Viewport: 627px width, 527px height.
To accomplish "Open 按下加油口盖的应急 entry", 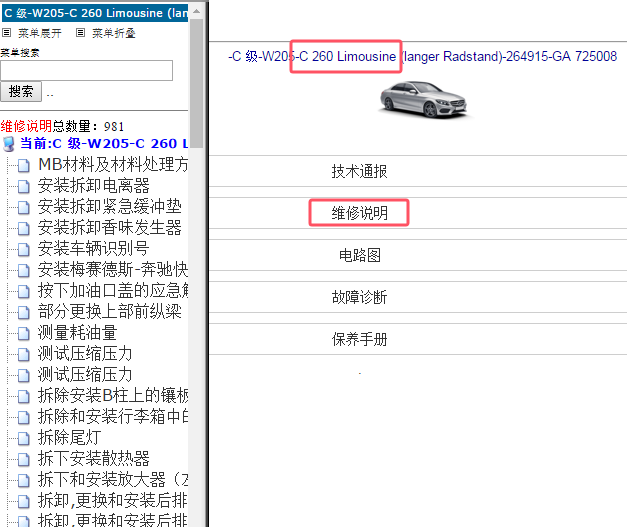I will pos(113,290).
